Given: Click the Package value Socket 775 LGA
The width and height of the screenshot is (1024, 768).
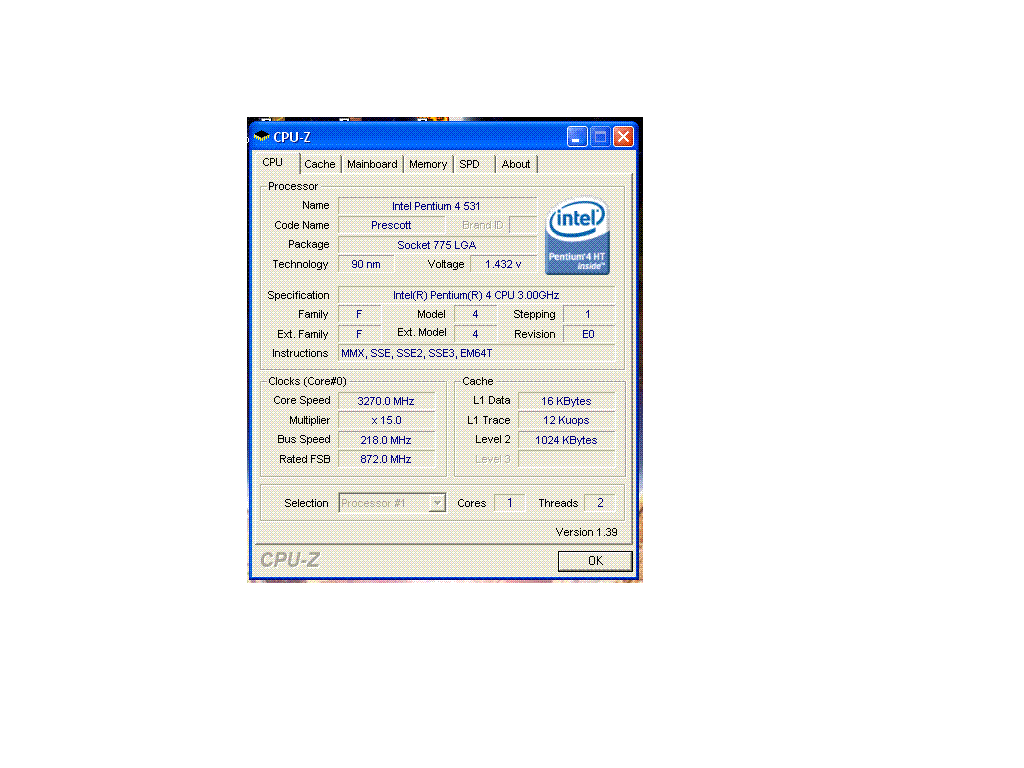Looking at the screenshot, I should (437, 245).
